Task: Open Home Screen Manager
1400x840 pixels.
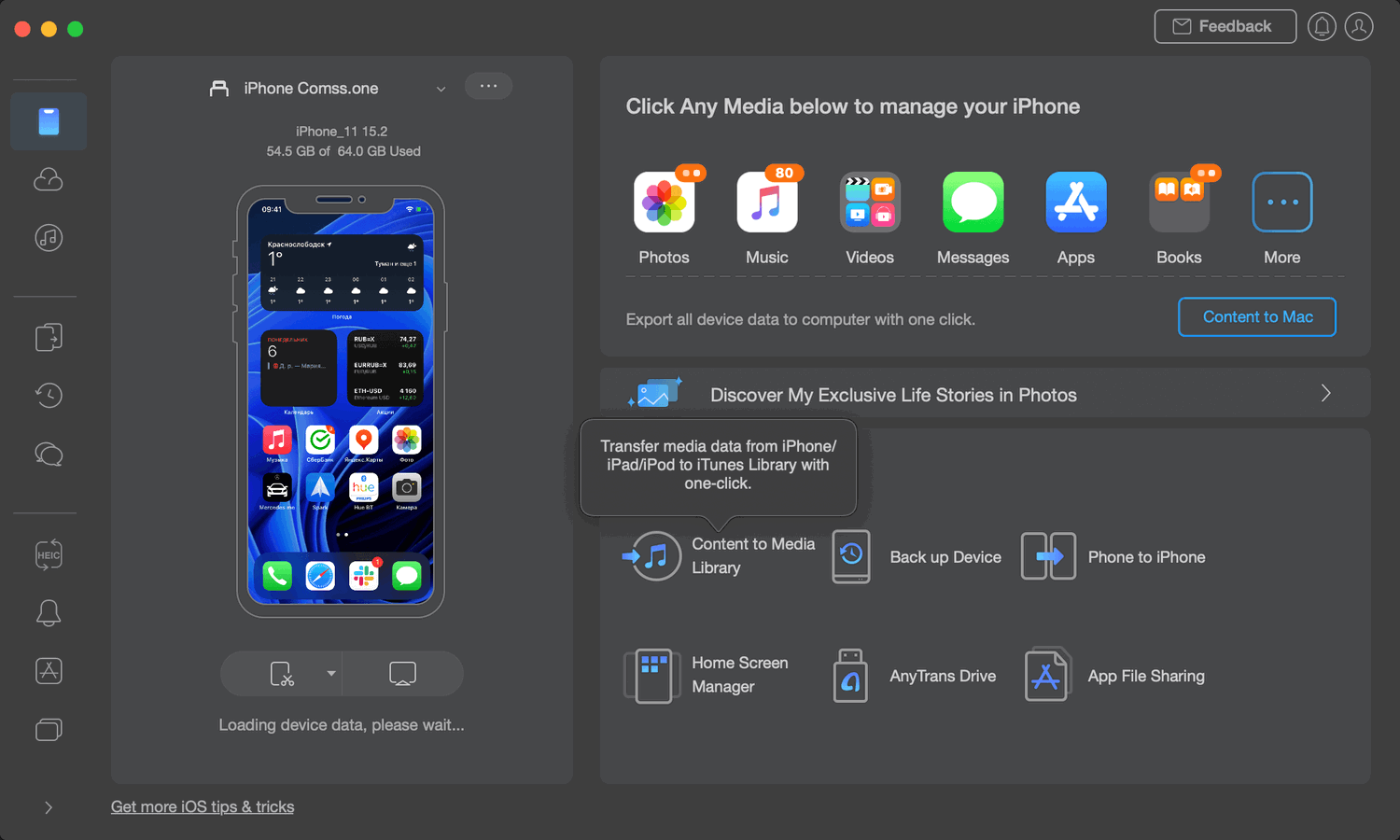Action: 707,675
